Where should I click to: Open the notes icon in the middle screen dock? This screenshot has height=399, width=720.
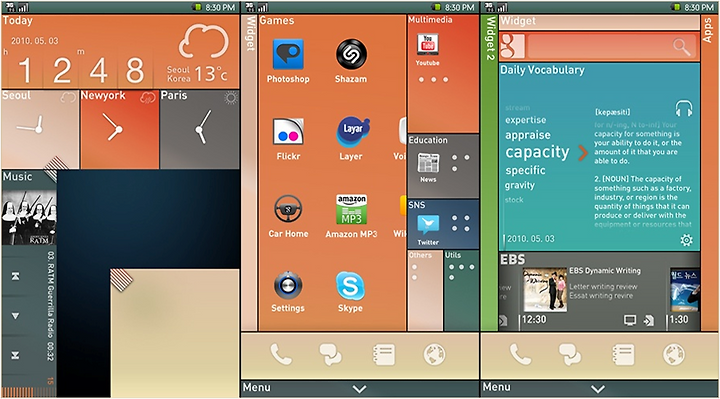coord(384,354)
